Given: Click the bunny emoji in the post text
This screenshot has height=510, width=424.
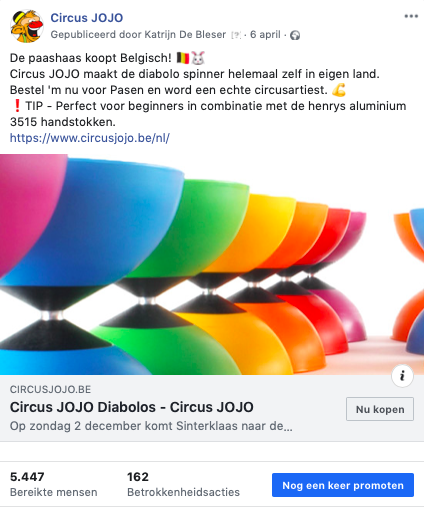Looking at the screenshot, I should 198,58.
